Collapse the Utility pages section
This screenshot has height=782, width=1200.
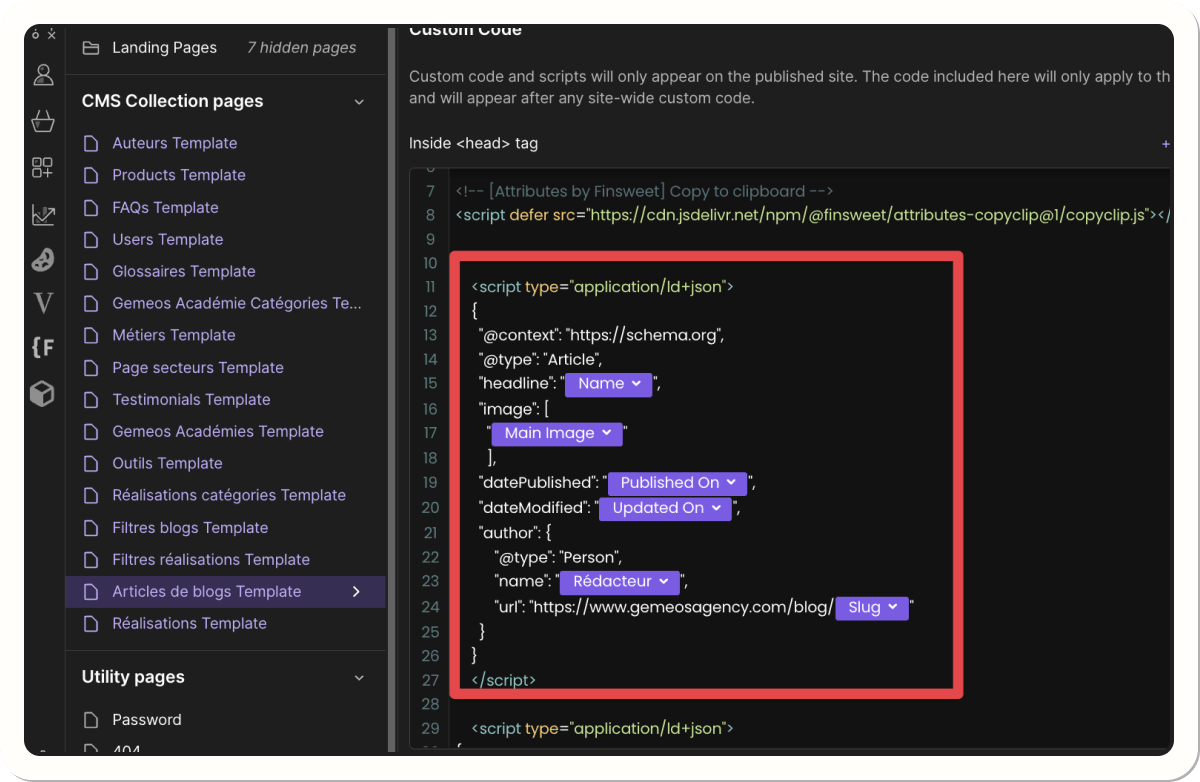click(359, 677)
